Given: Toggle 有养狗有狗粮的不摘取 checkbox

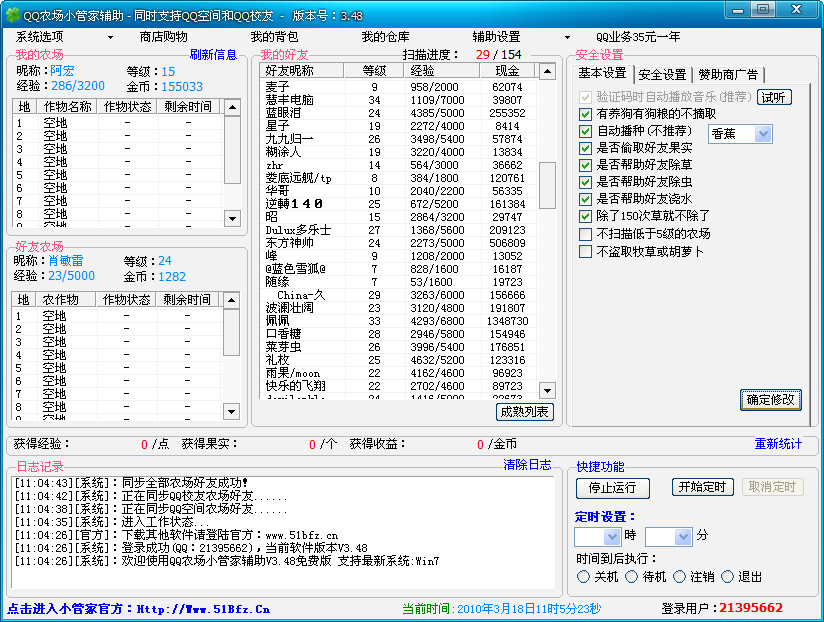Looking at the screenshot, I should pos(585,114).
